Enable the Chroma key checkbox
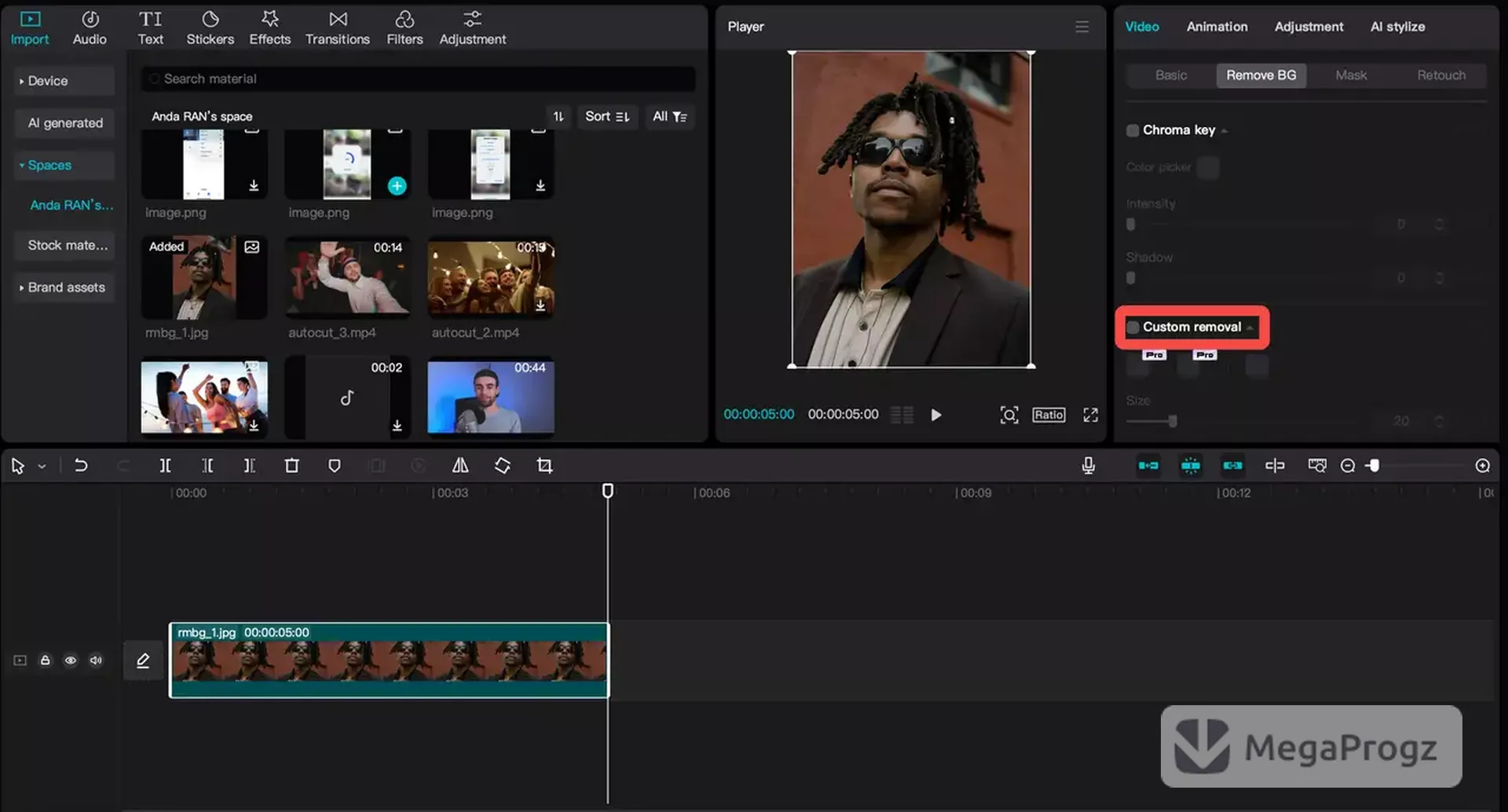Image resolution: width=1508 pixels, height=812 pixels. tap(1133, 130)
